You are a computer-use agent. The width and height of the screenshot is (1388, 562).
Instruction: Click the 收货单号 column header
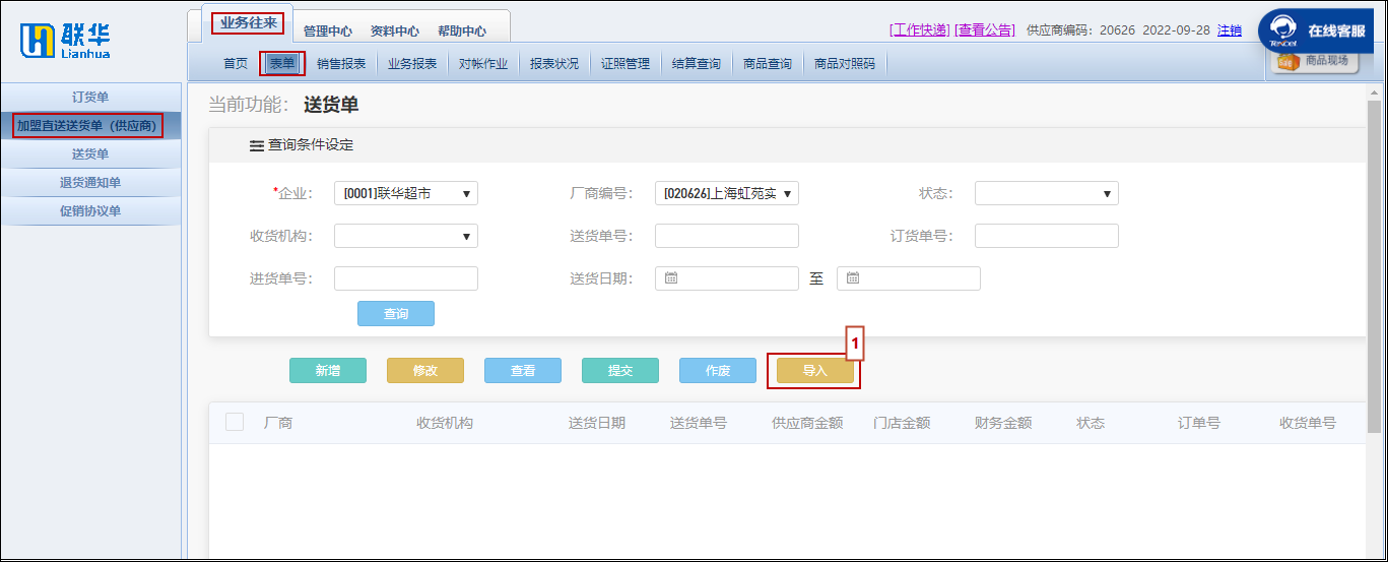pos(1308,423)
